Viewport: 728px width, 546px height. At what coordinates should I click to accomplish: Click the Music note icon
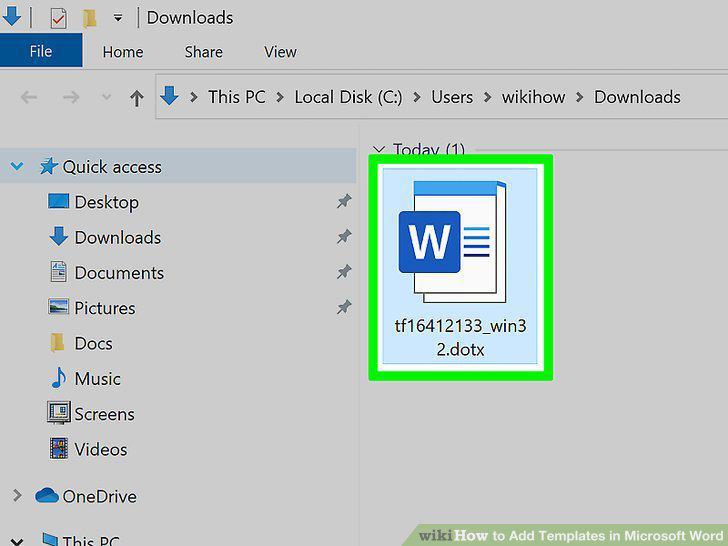[x=58, y=377]
